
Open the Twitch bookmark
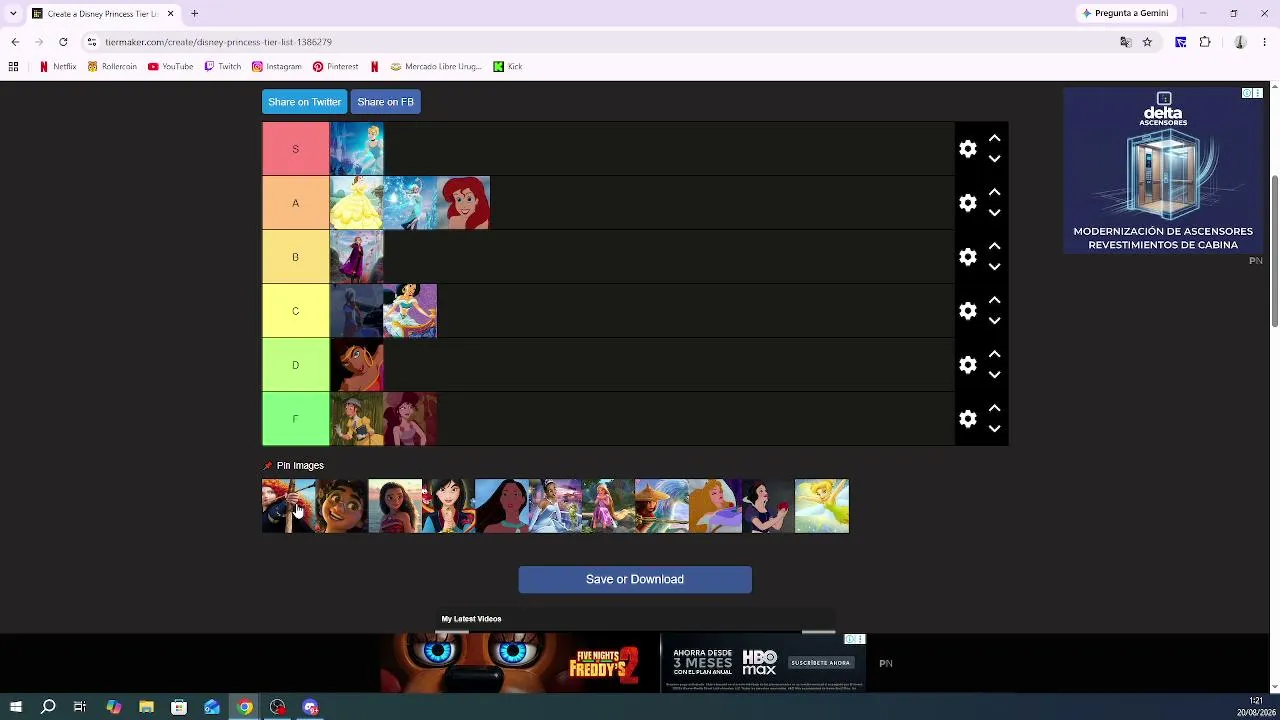click(223, 67)
